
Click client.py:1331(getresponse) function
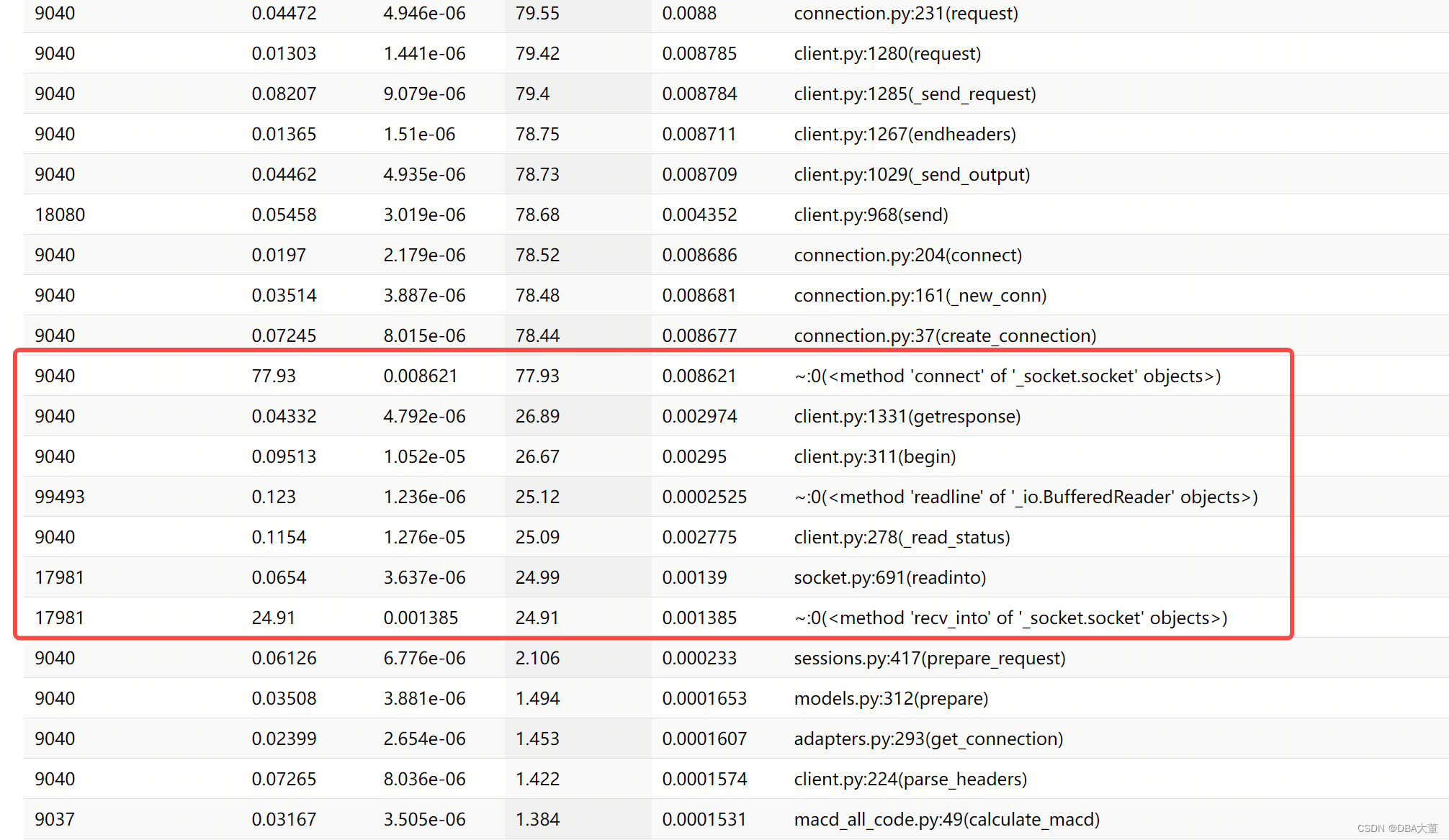(x=907, y=416)
